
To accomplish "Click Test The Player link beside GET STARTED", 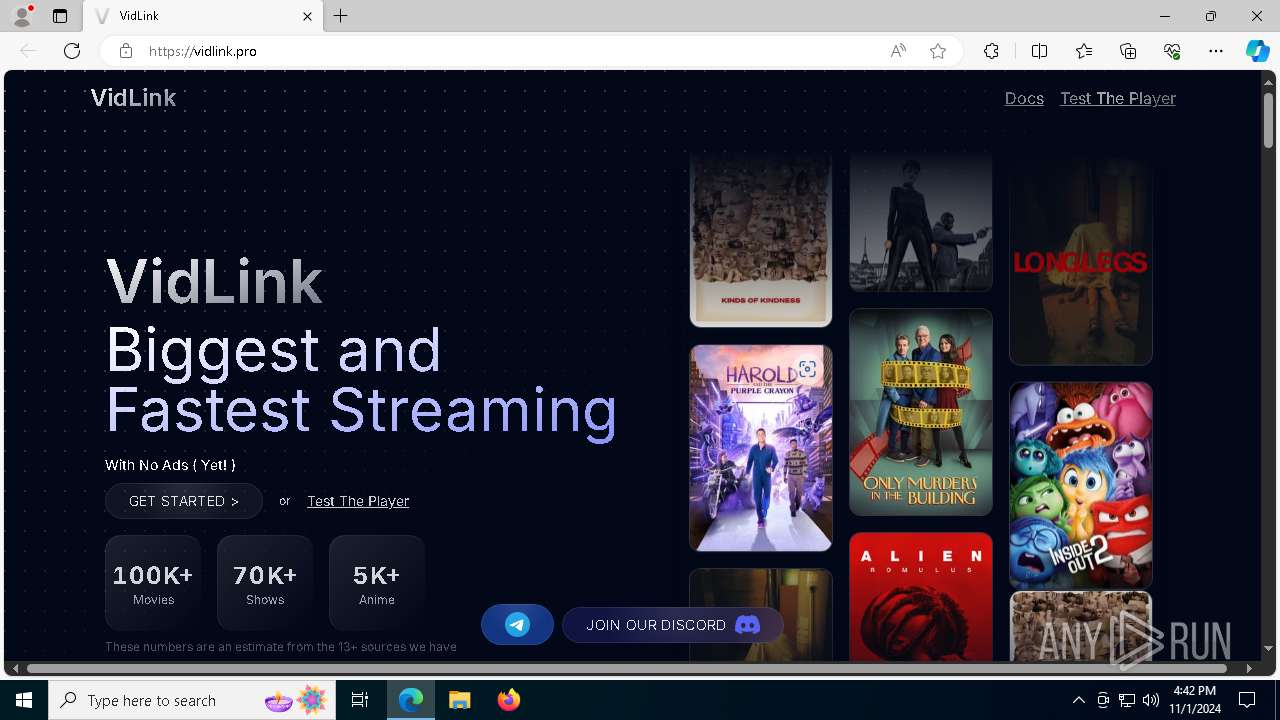I will pos(358,501).
